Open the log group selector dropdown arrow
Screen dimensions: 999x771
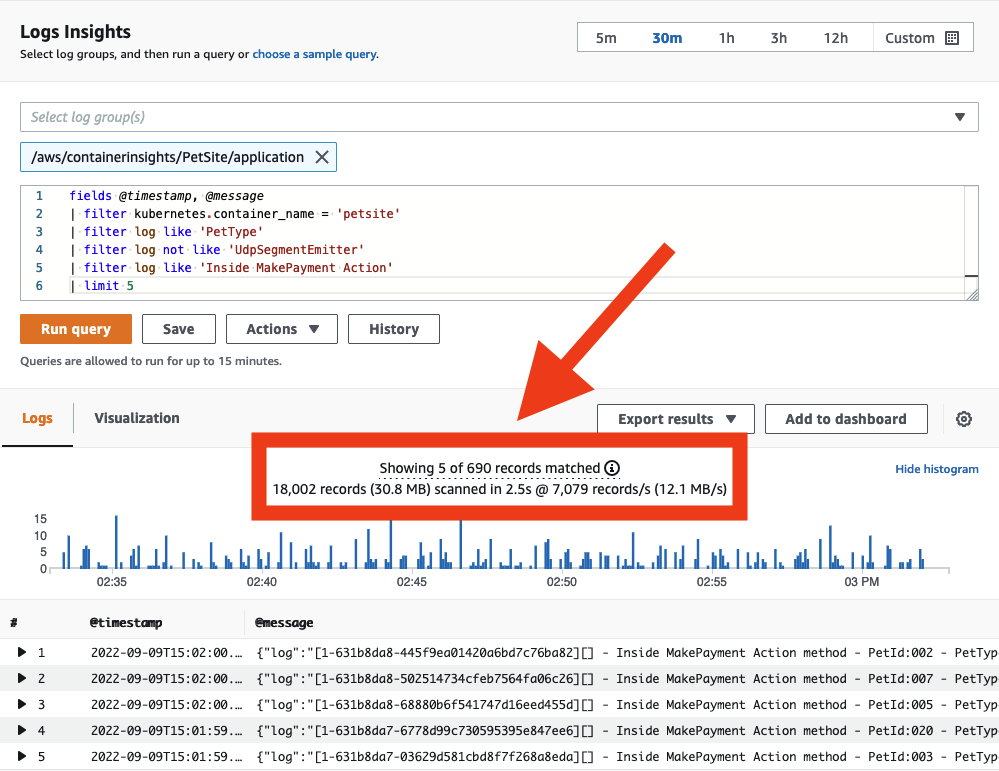(959, 117)
